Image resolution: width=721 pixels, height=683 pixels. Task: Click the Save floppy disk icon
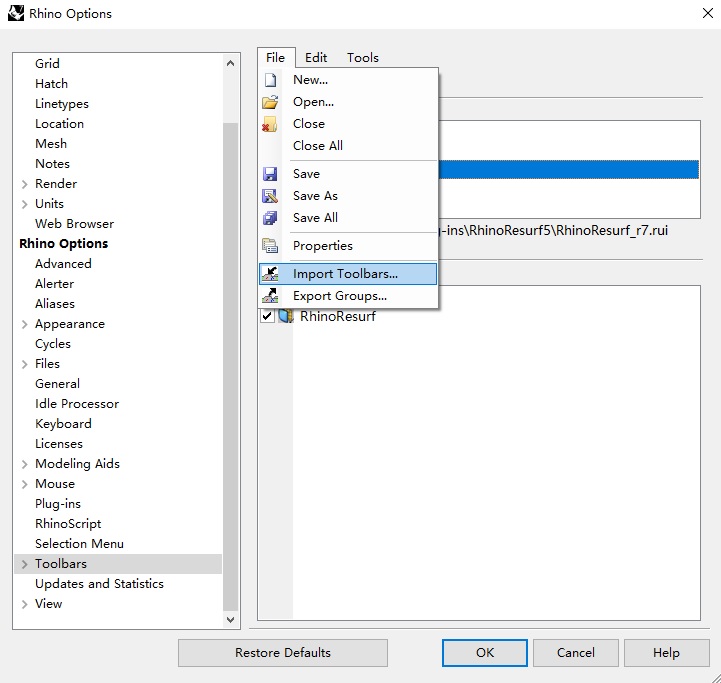(270, 174)
